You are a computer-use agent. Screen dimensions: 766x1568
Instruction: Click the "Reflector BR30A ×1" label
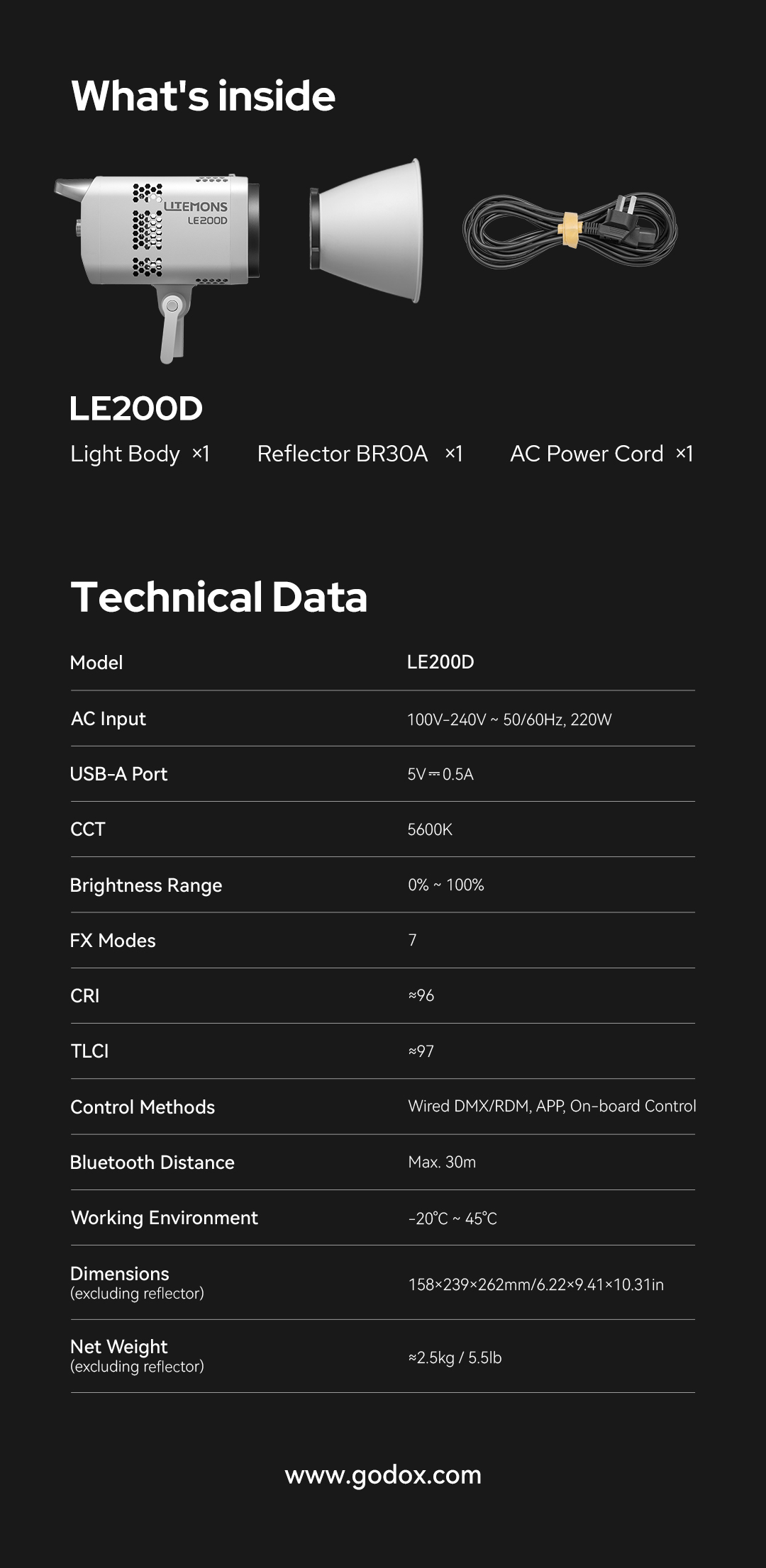(x=360, y=454)
